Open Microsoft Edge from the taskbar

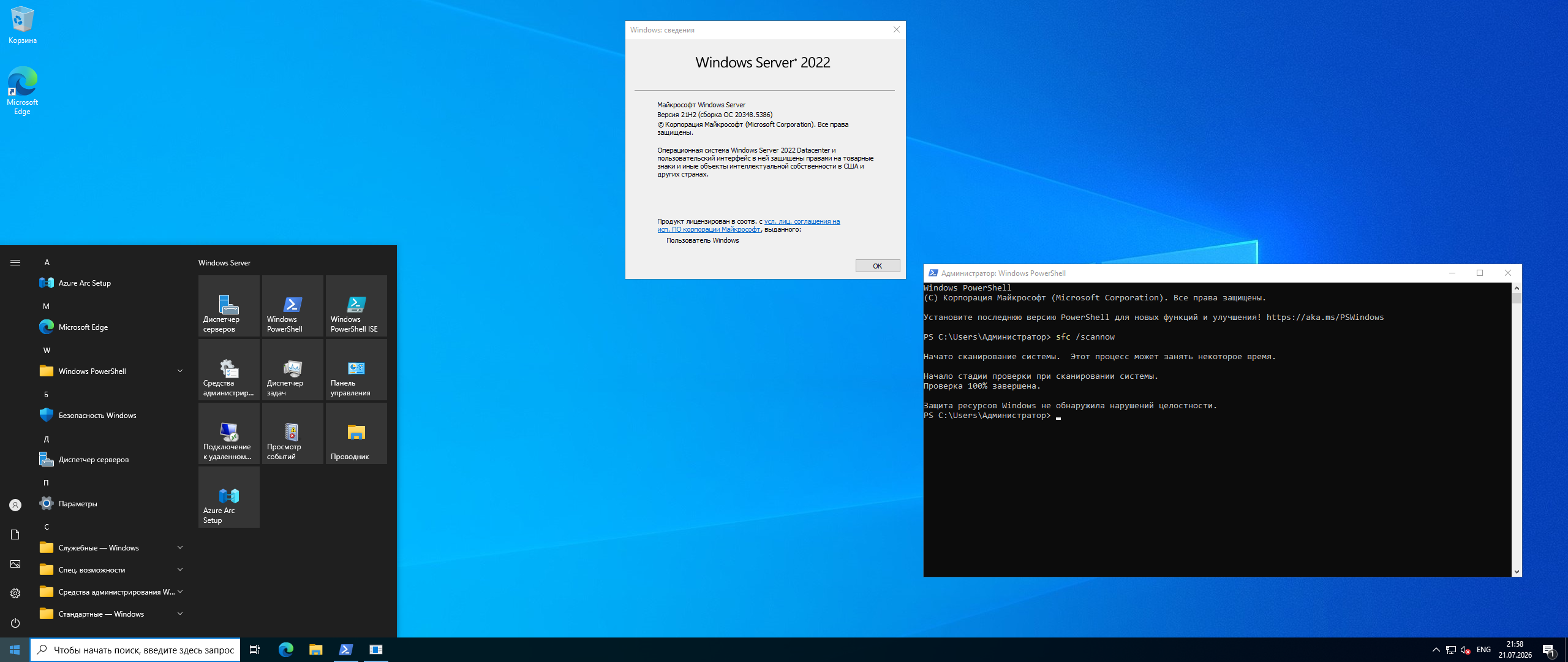(x=285, y=650)
